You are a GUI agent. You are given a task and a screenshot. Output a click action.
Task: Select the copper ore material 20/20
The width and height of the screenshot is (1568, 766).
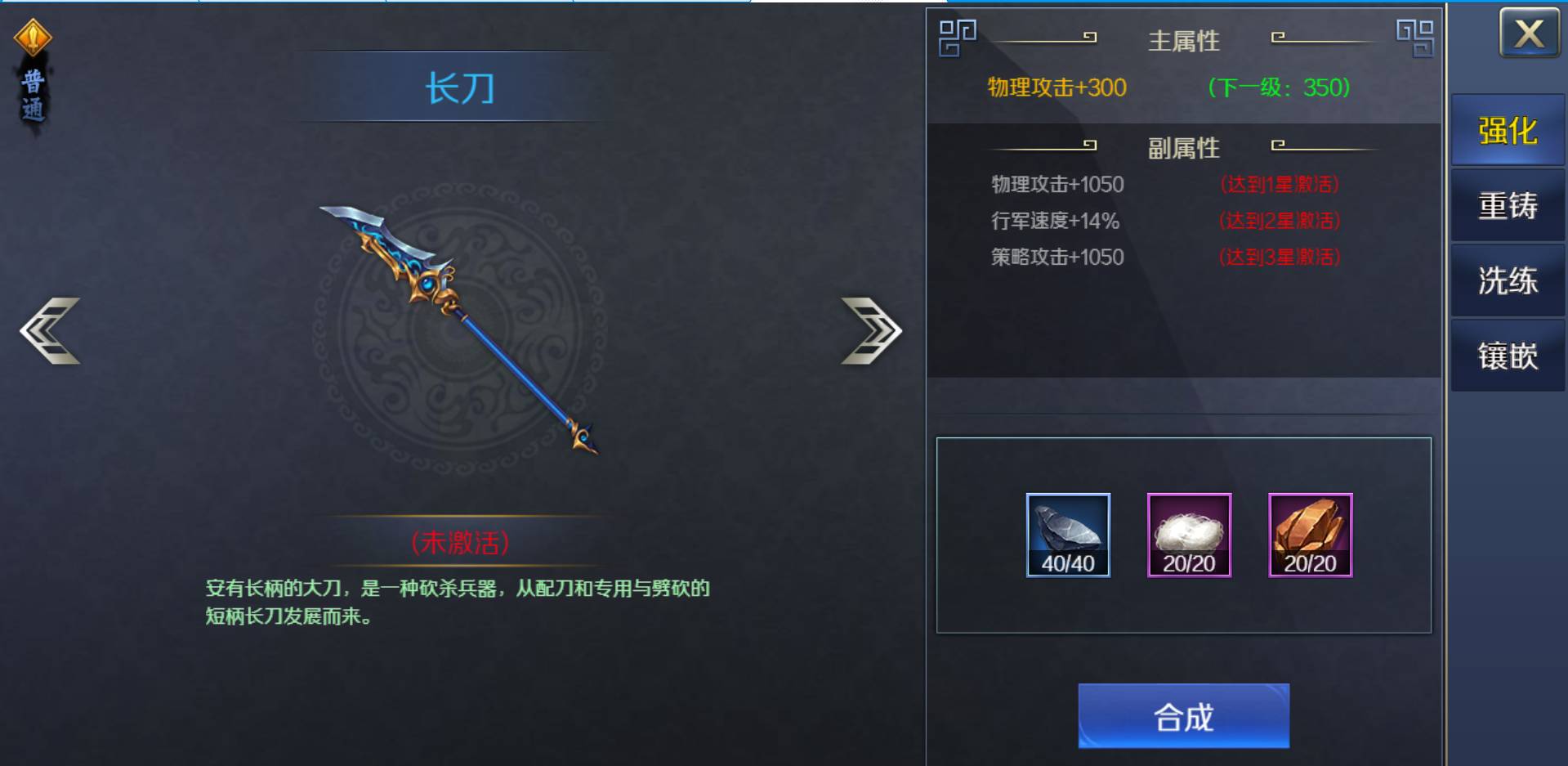point(1310,535)
